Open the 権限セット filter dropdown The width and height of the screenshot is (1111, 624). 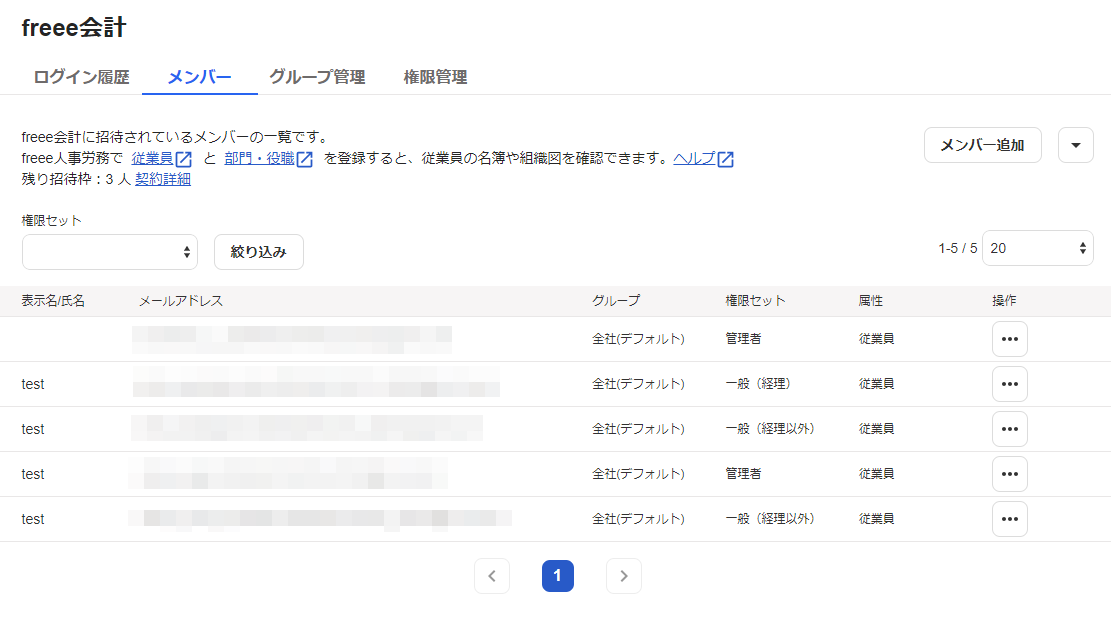pyautogui.click(x=110, y=252)
